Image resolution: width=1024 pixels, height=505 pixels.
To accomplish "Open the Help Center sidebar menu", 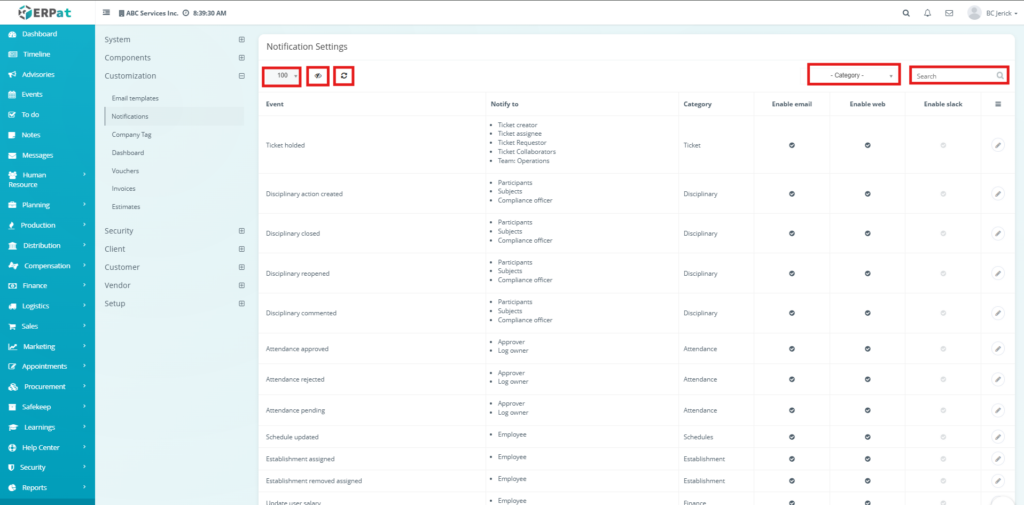I will (x=47, y=448).
